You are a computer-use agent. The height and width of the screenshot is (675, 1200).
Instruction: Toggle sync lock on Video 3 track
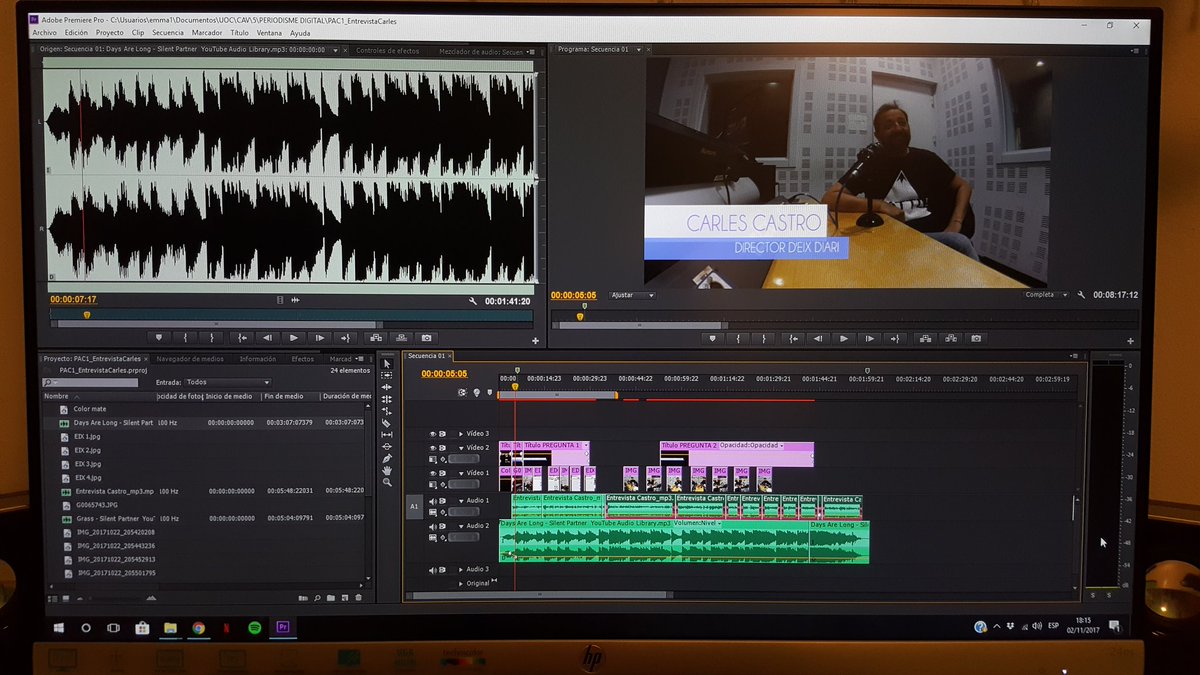(x=443, y=434)
